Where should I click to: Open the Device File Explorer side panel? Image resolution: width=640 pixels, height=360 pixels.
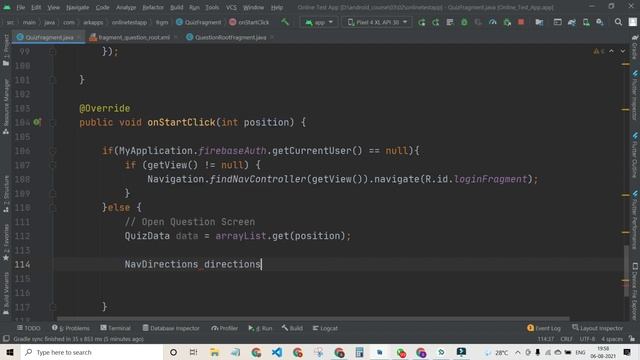tap(635, 291)
